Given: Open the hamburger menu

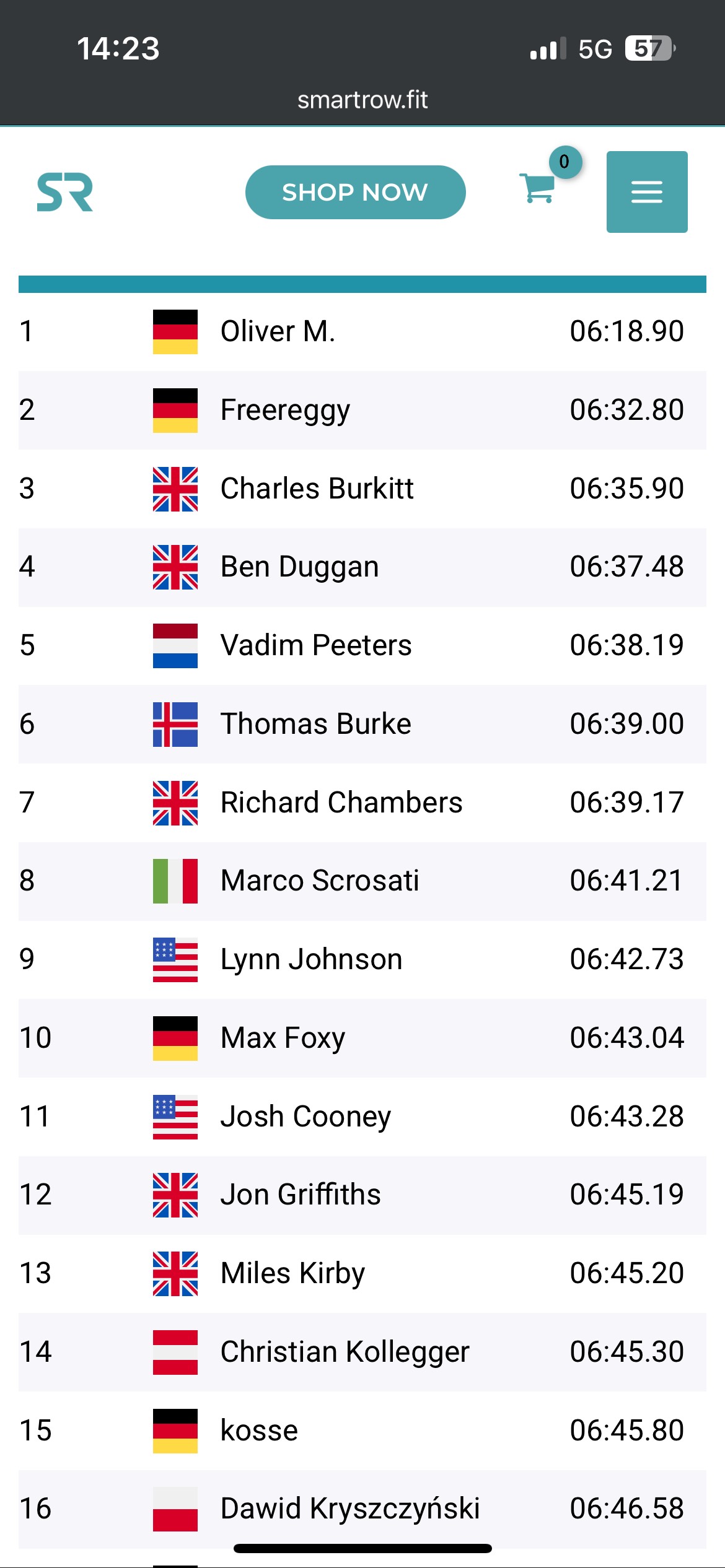Looking at the screenshot, I should click(x=646, y=192).
